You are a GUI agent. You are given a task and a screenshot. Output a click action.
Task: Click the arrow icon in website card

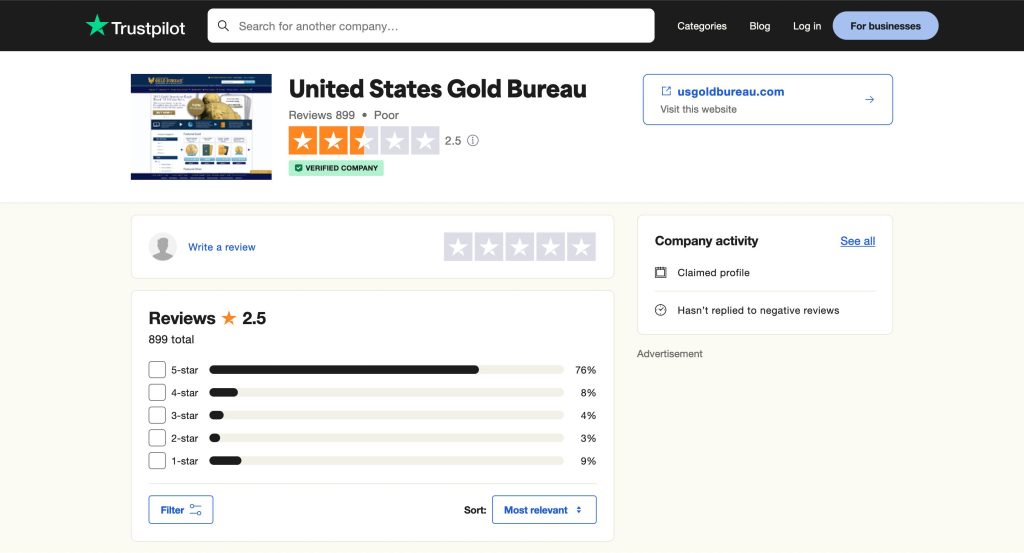[x=869, y=99]
